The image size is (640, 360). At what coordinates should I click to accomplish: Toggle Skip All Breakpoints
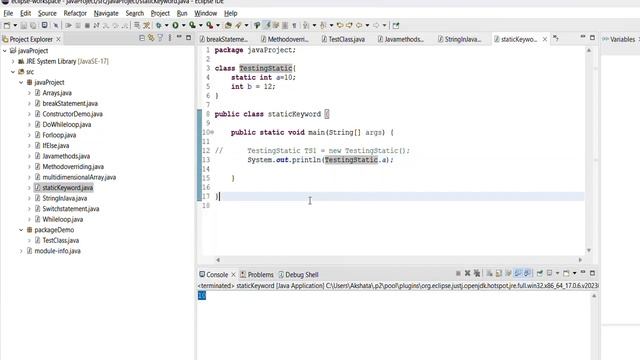coord(56,25)
